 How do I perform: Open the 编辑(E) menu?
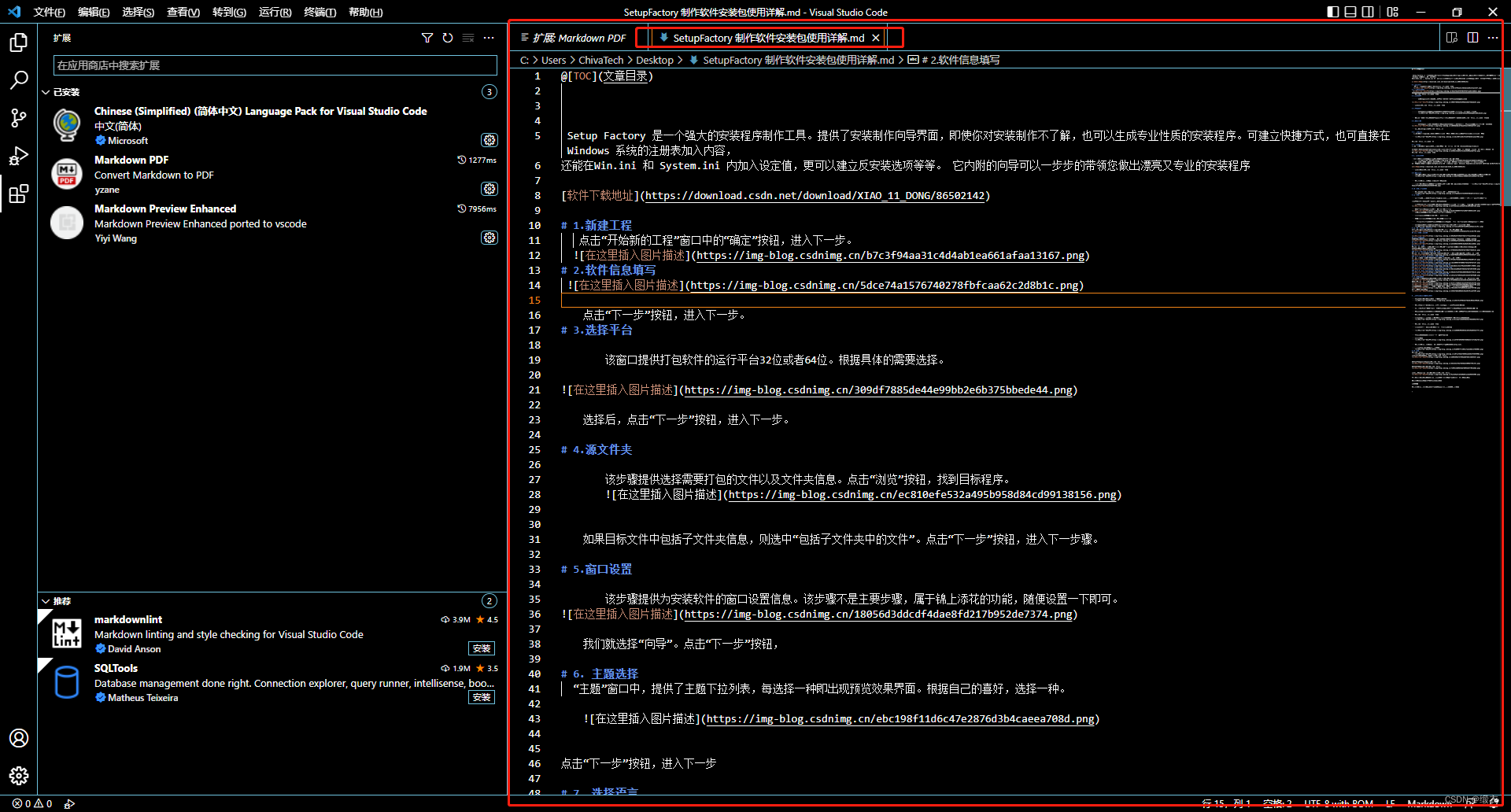tap(94, 12)
